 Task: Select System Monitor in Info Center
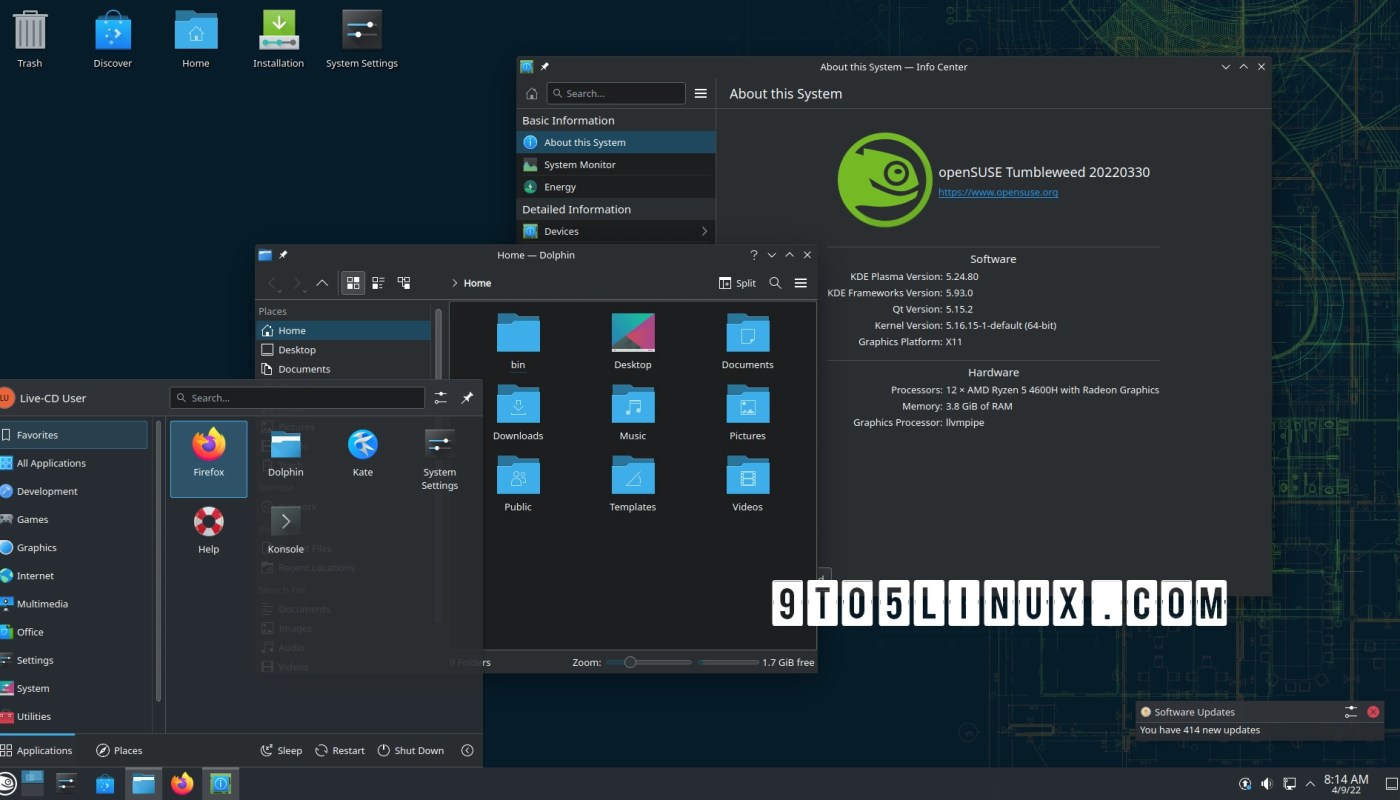tap(616, 164)
